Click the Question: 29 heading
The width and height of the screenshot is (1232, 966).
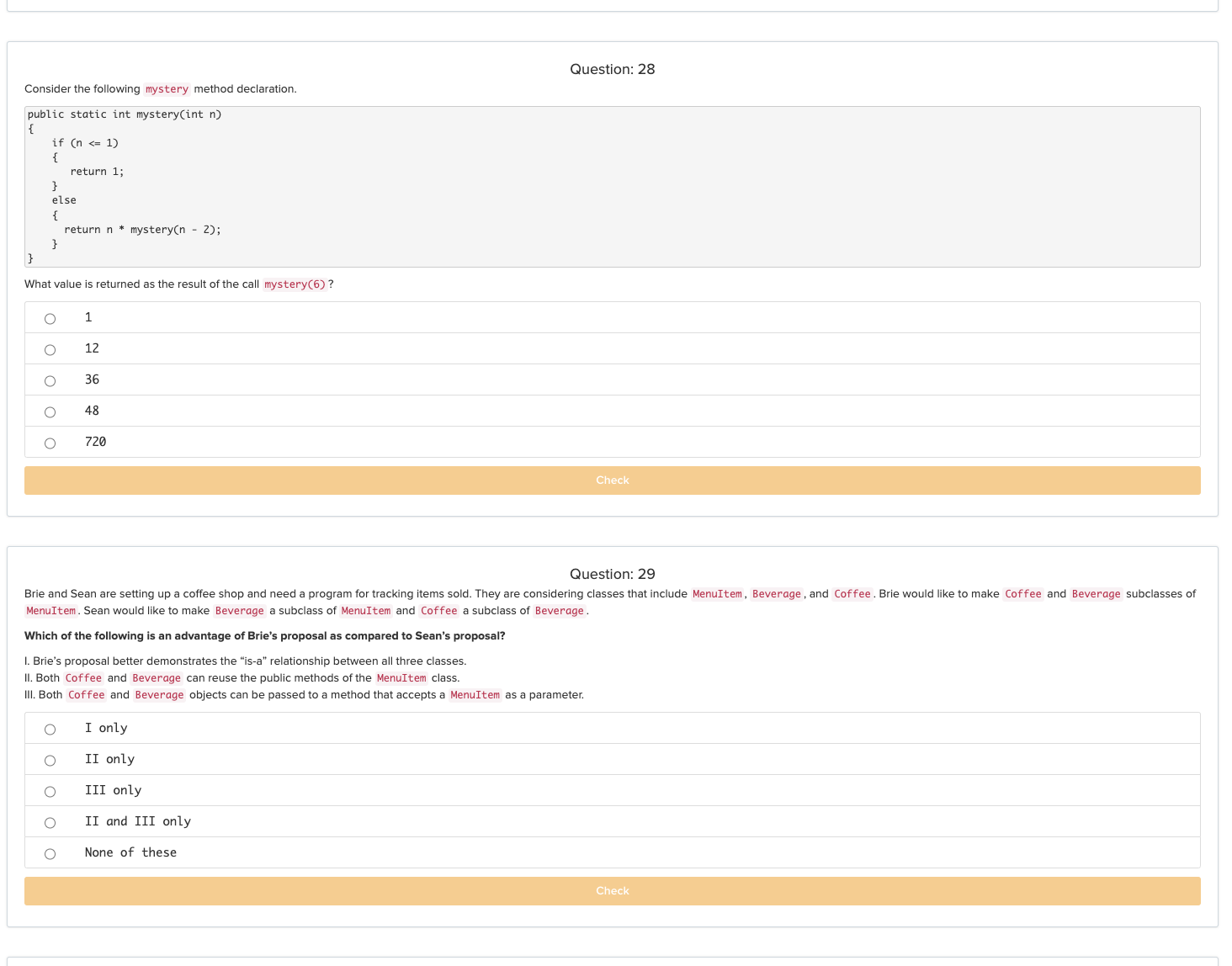(612, 574)
